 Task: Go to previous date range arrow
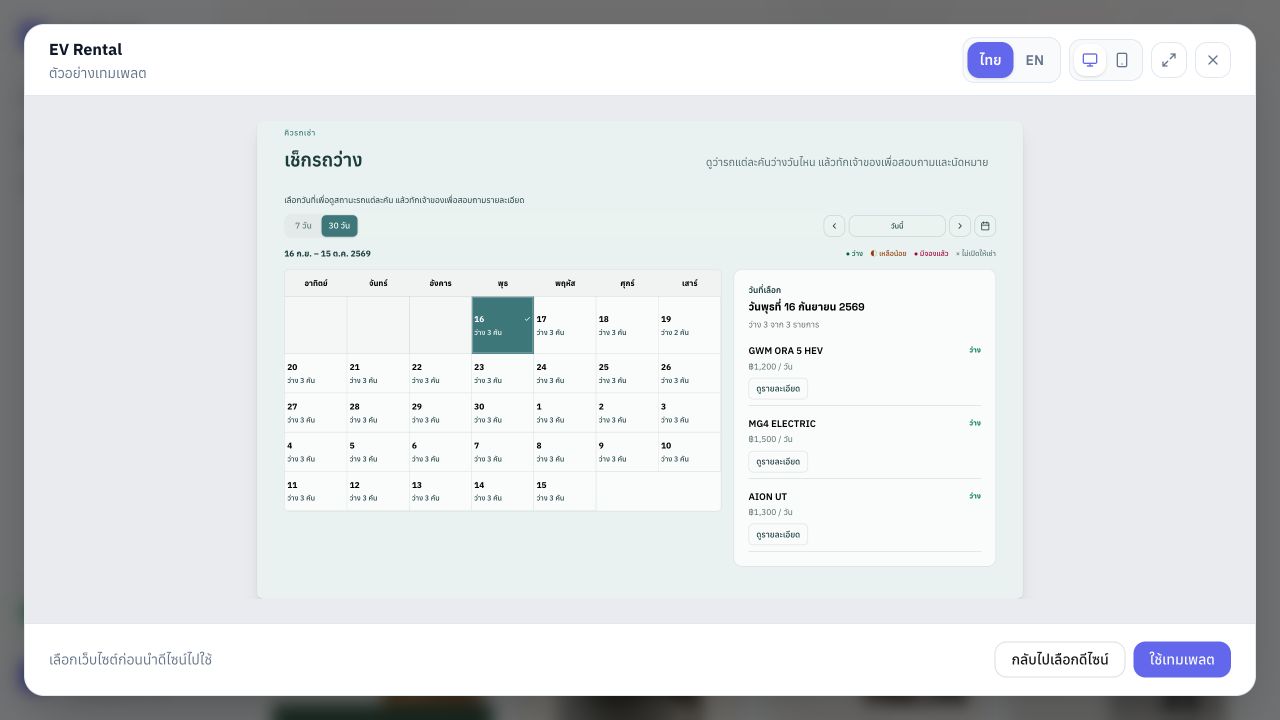click(x=834, y=226)
